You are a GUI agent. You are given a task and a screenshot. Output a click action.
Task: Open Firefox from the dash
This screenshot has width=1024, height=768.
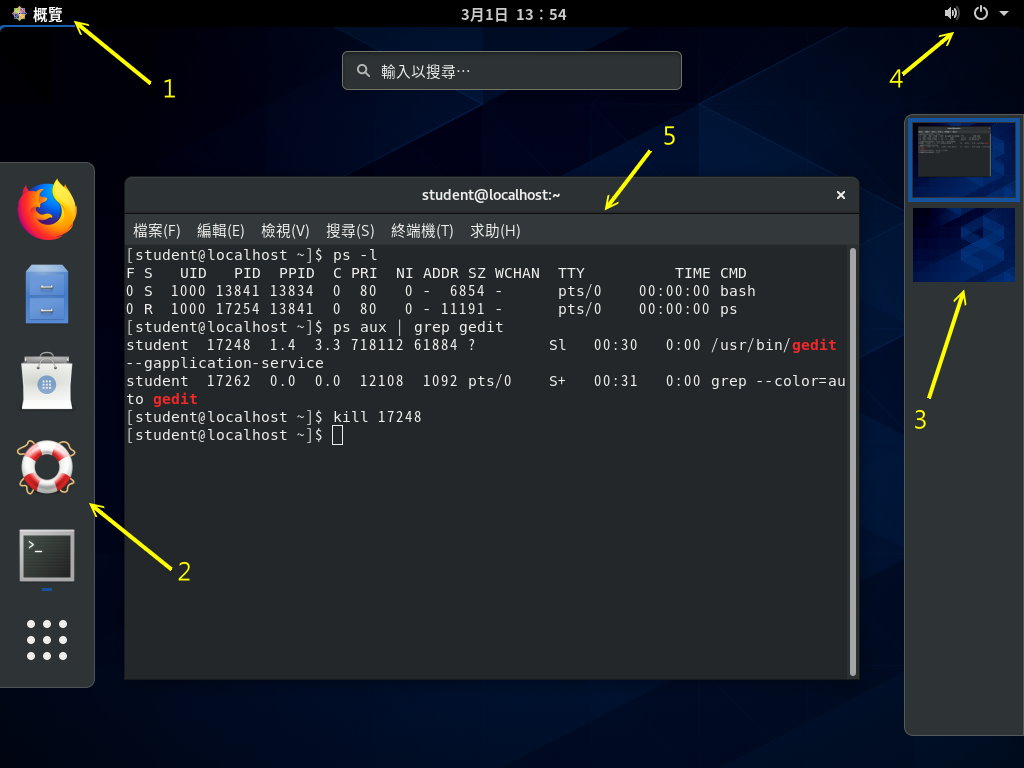click(47, 211)
